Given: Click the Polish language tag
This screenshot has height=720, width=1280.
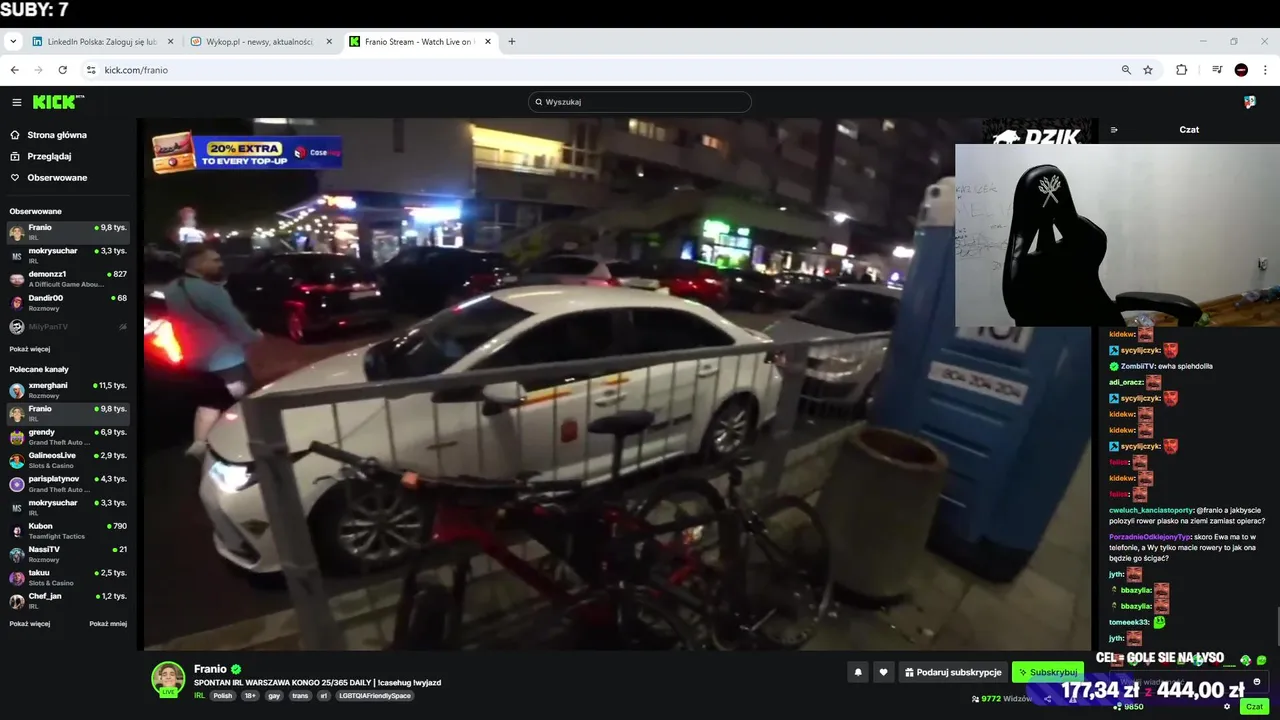Looking at the screenshot, I should coord(222,696).
